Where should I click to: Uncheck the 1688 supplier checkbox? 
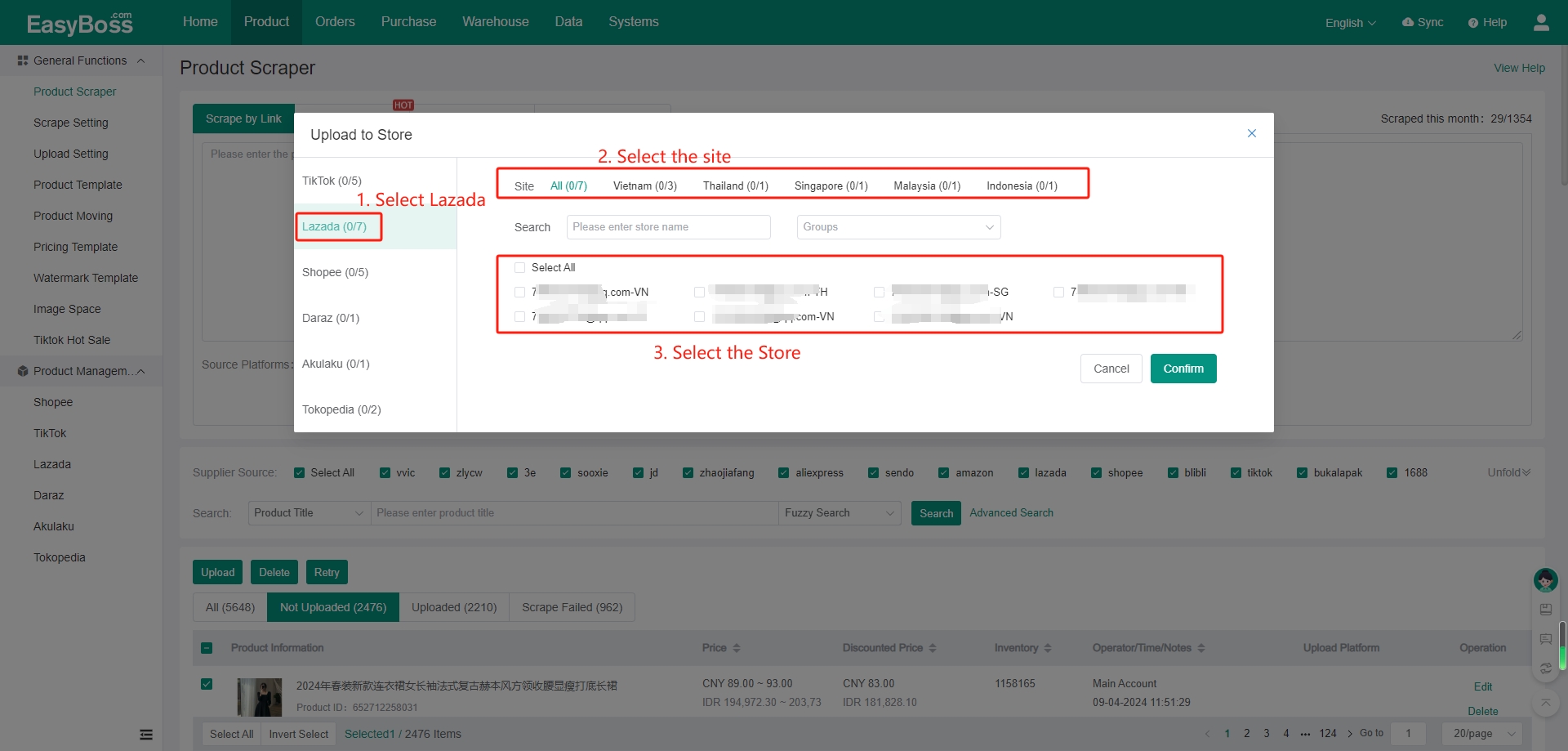click(1392, 472)
